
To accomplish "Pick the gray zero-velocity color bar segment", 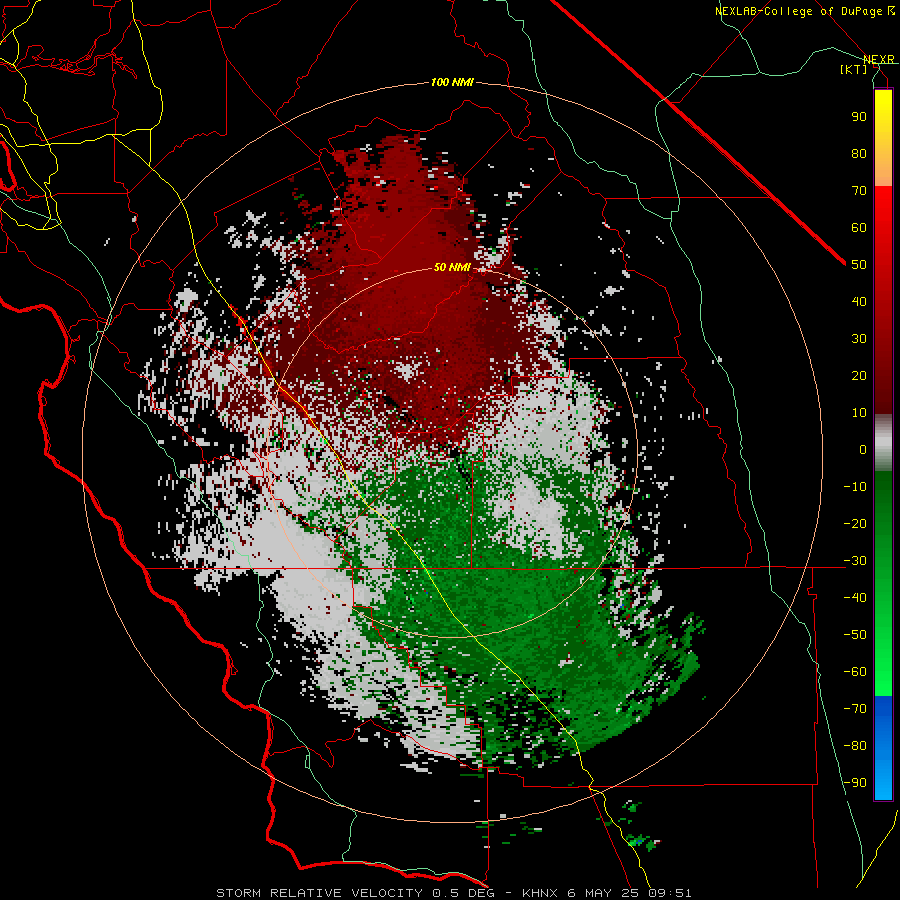I will click(883, 442).
